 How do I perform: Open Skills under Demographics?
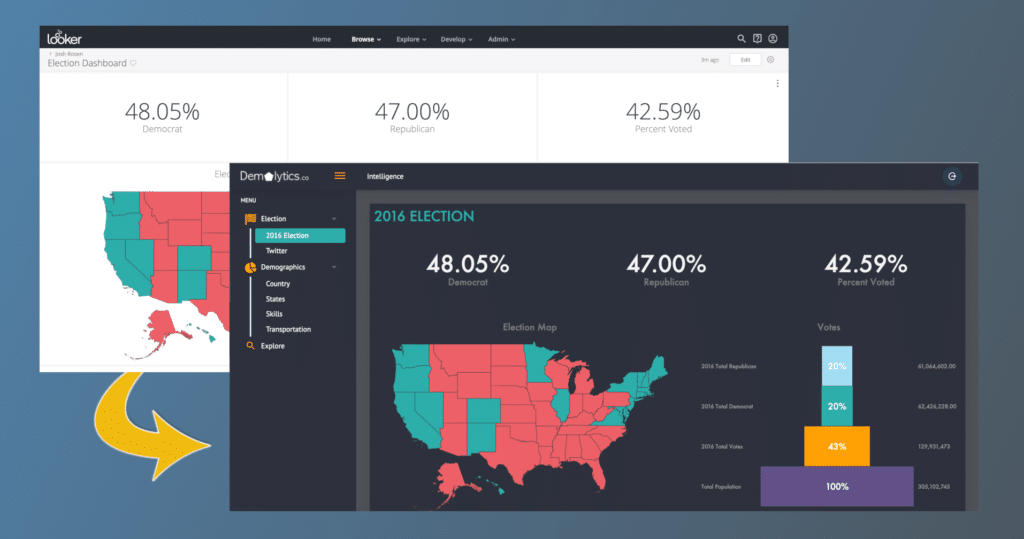[x=274, y=314]
